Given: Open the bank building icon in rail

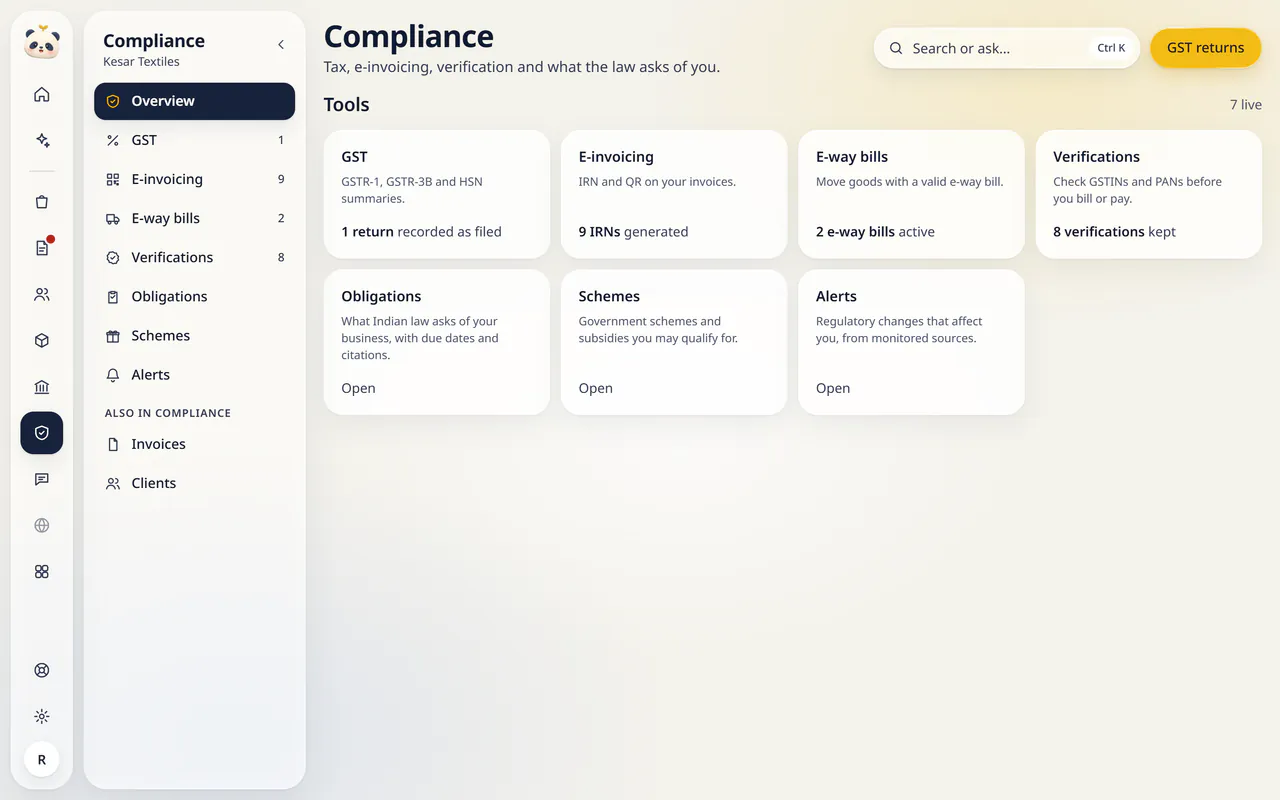Looking at the screenshot, I should pos(42,387).
